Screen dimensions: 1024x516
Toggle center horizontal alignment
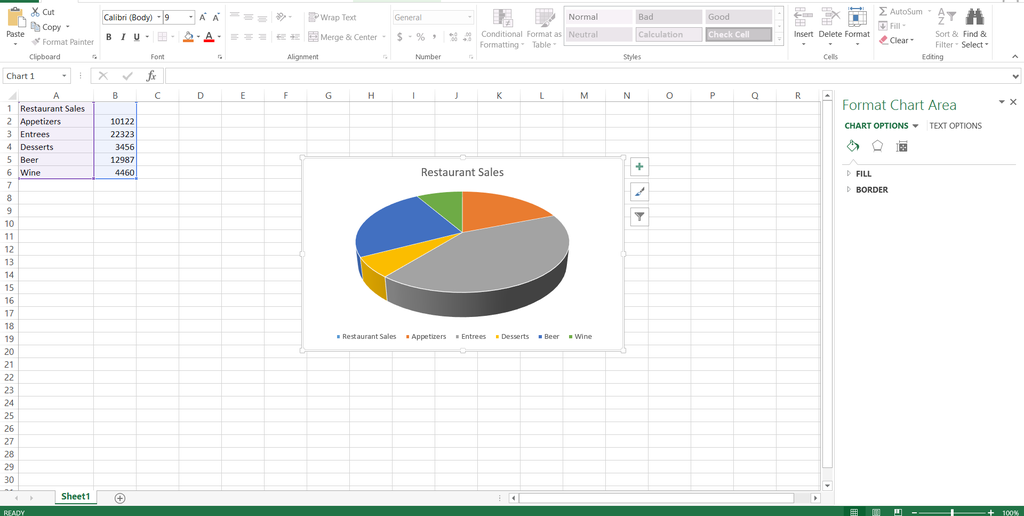[248, 37]
